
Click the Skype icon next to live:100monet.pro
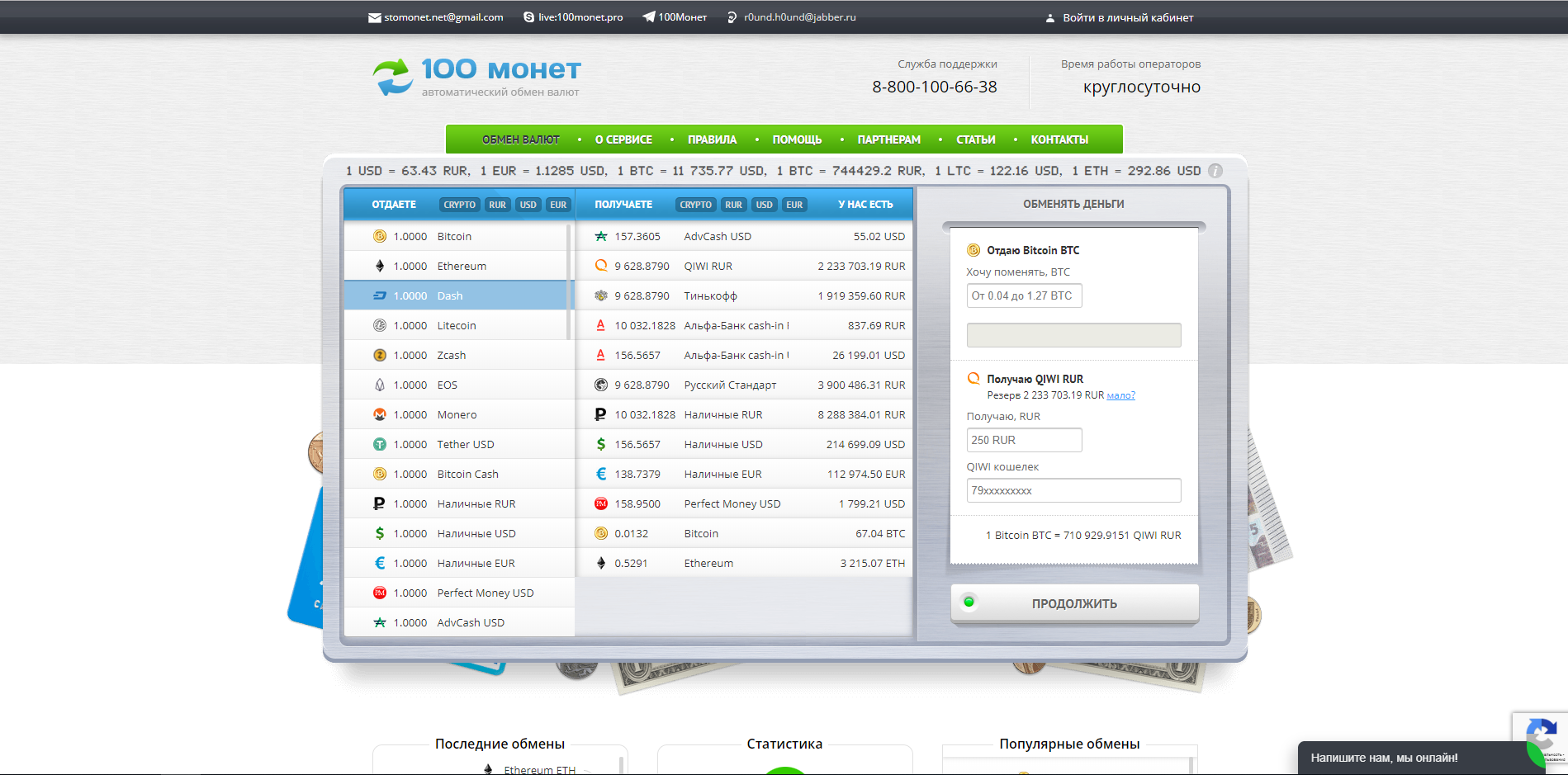pyautogui.click(x=528, y=17)
